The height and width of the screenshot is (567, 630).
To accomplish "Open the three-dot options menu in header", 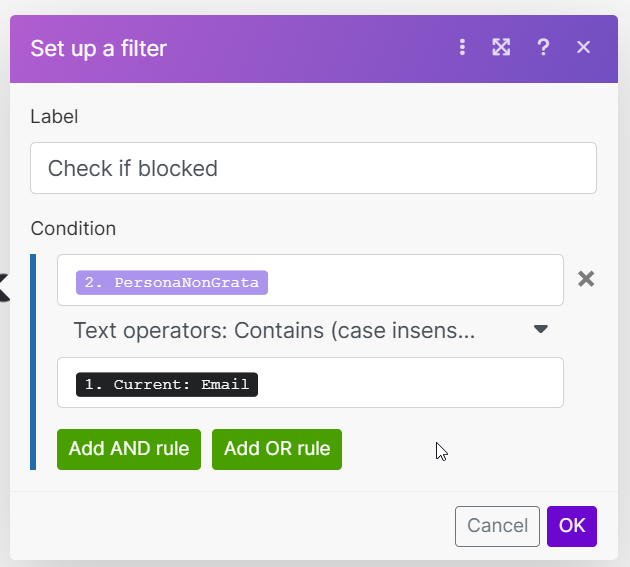I will (x=462, y=47).
